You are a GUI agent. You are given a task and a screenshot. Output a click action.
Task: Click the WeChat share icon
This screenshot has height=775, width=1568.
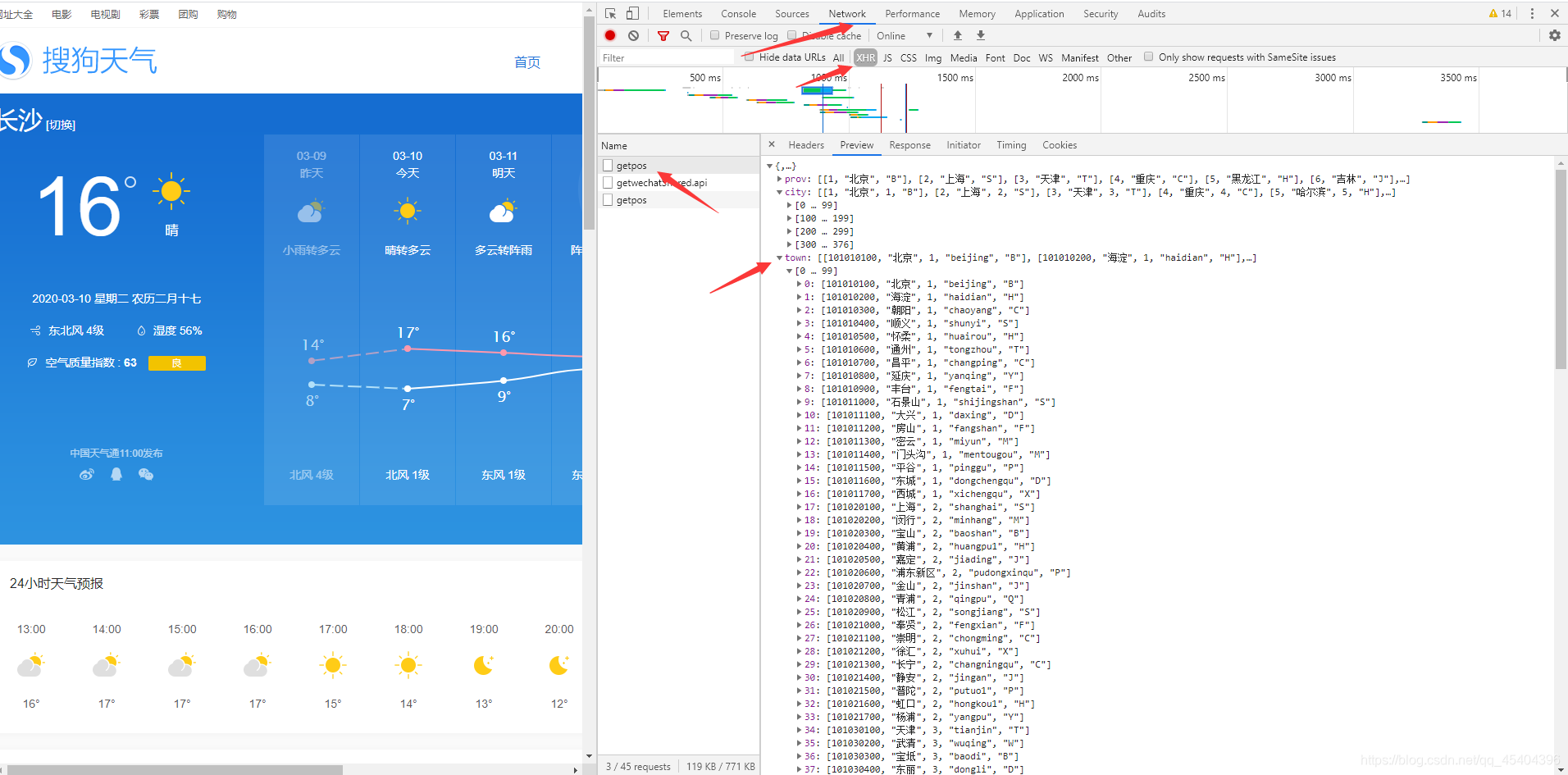click(146, 474)
